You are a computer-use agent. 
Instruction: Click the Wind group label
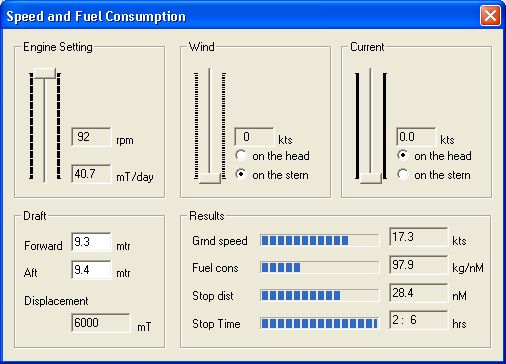pos(201,47)
